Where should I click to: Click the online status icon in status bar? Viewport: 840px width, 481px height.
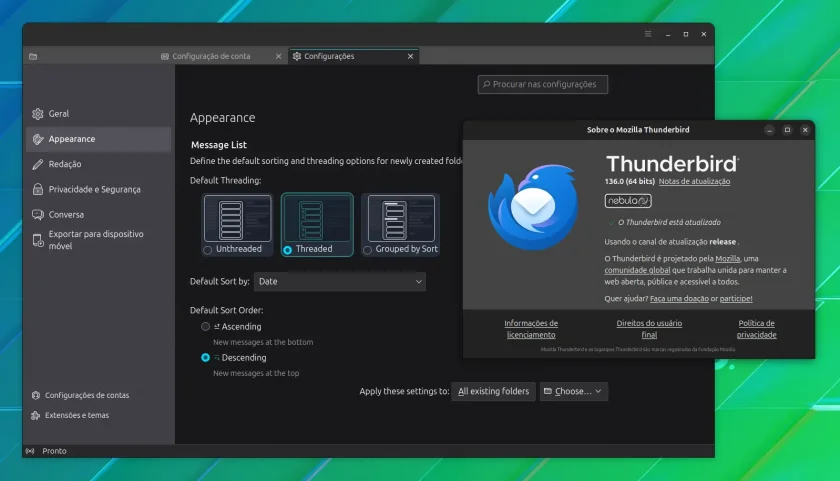click(31, 451)
